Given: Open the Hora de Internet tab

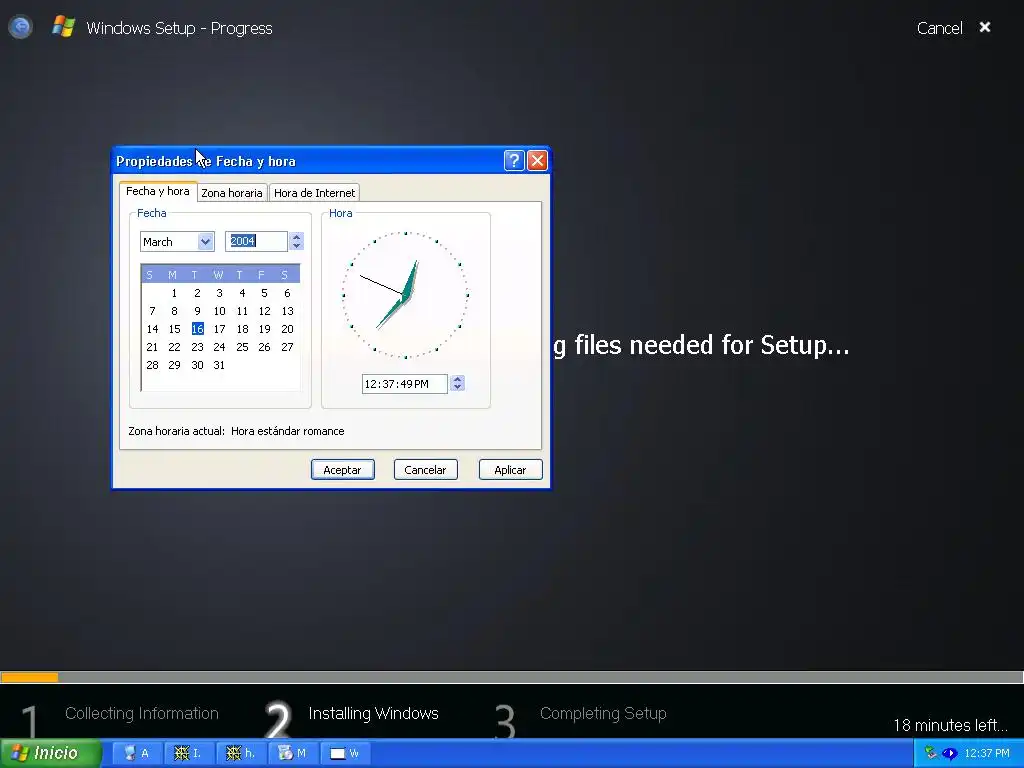Looking at the screenshot, I should pos(314,193).
